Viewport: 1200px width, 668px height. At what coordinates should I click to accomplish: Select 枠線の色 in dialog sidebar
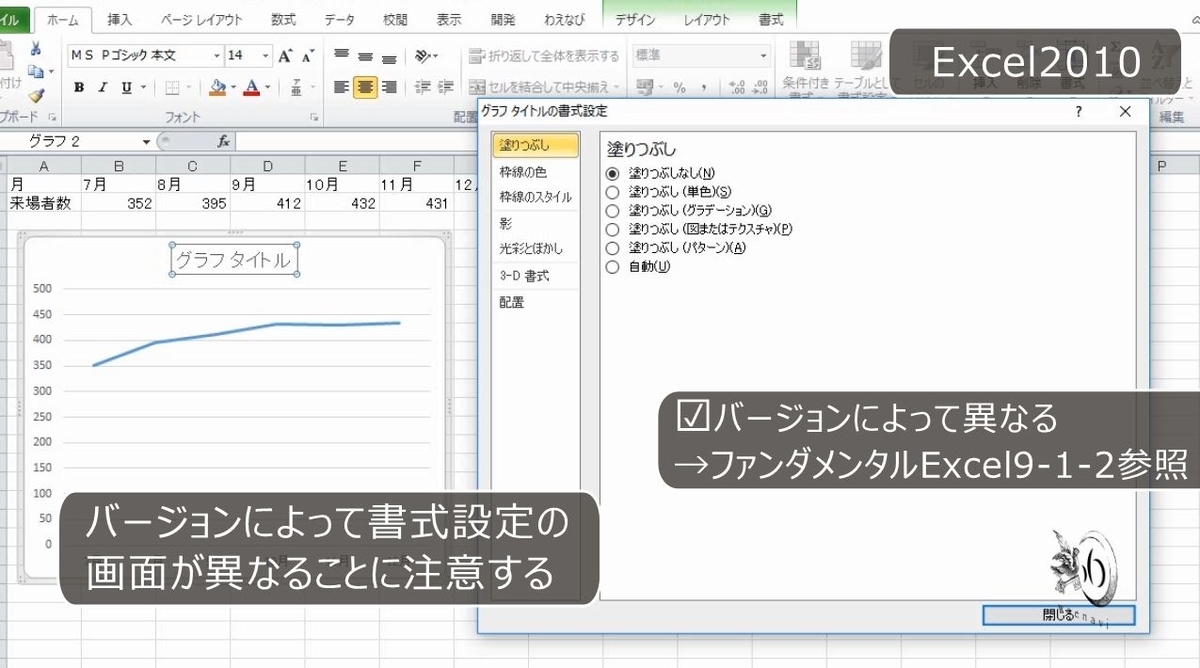536,172
